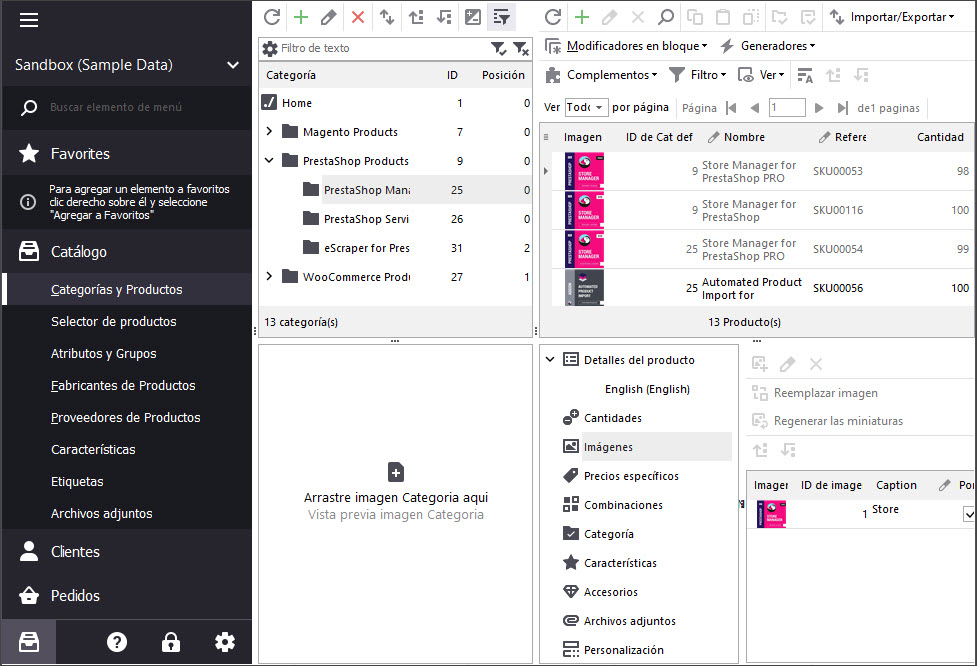This screenshot has height=666, width=977.
Task: Click the translate columns icon
Action: click(805, 75)
